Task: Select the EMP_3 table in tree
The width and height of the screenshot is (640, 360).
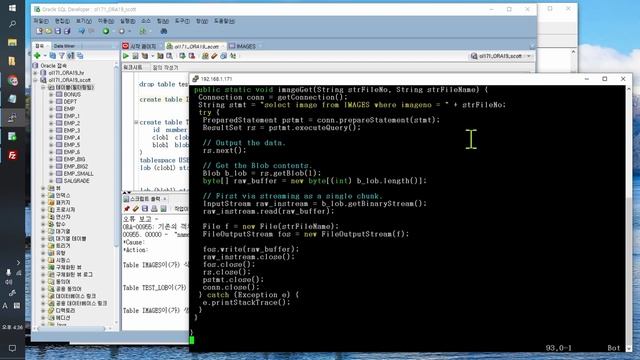Action: (x=71, y=131)
